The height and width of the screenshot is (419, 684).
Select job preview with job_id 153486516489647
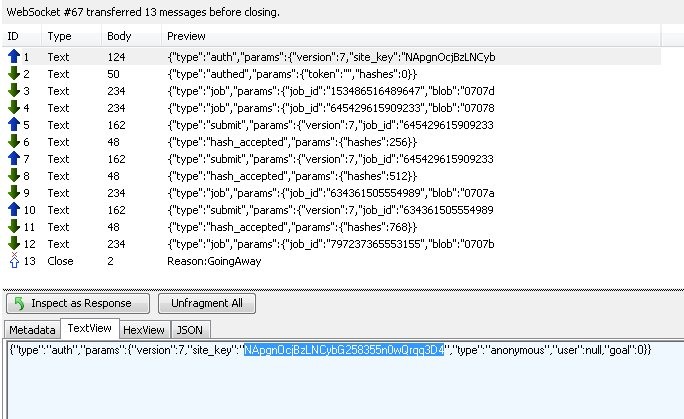pos(331,91)
